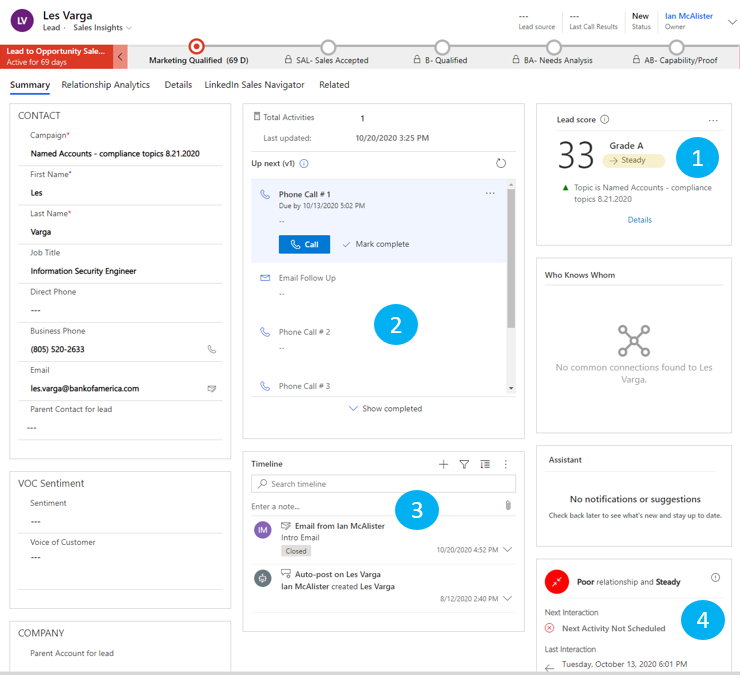The height and width of the screenshot is (682, 741).
Task: Toggle timeline expand all records icon
Action: [x=485, y=465]
